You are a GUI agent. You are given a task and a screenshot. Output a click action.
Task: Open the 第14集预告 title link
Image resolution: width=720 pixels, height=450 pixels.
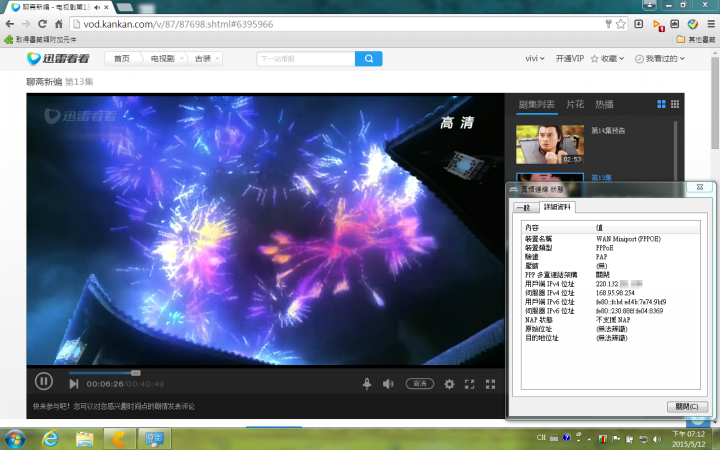point(608,131)
